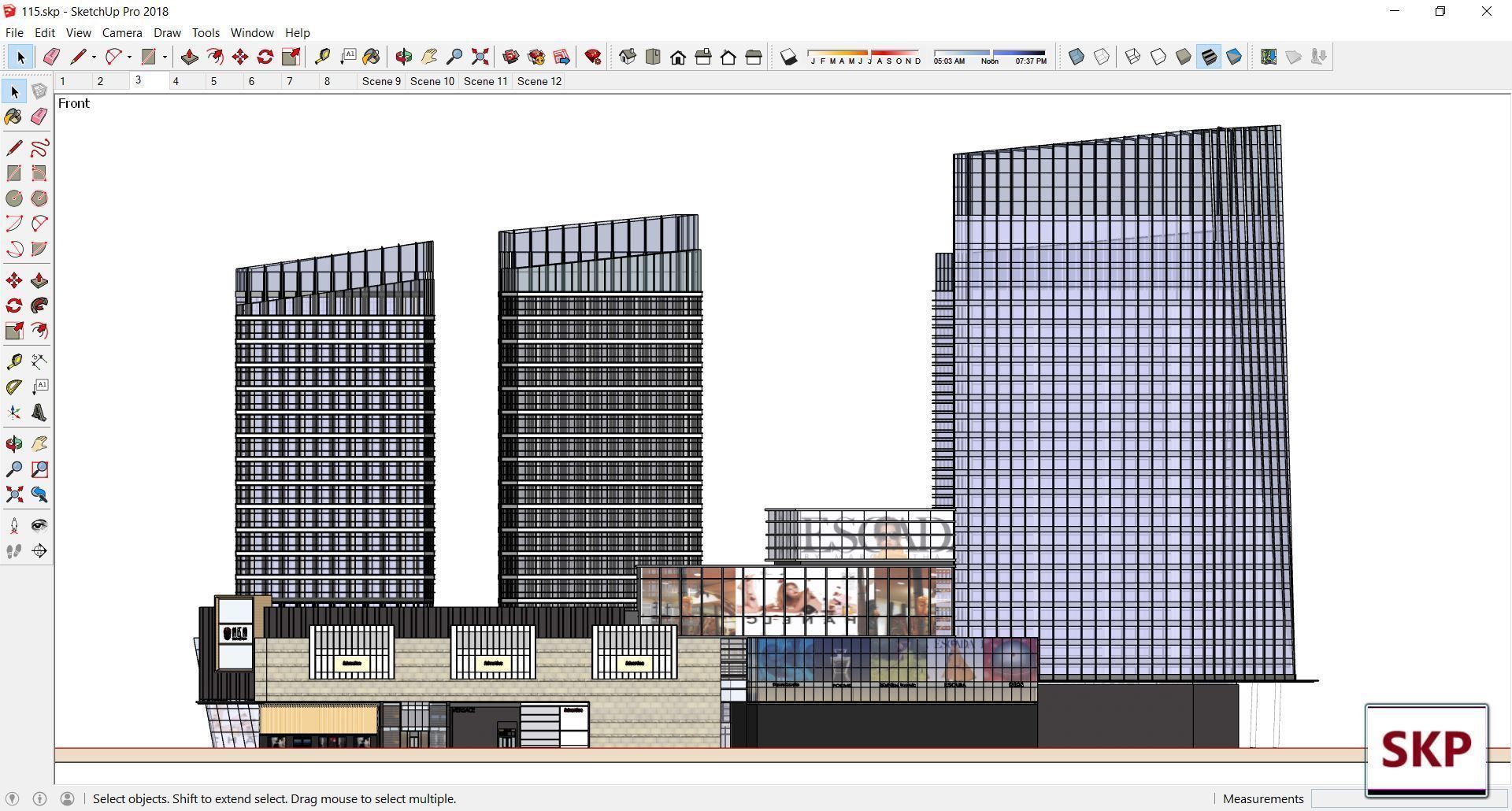Click model credits status bar icon
1512x811 pixels.
pyautogui.click(x=39, y=798)
